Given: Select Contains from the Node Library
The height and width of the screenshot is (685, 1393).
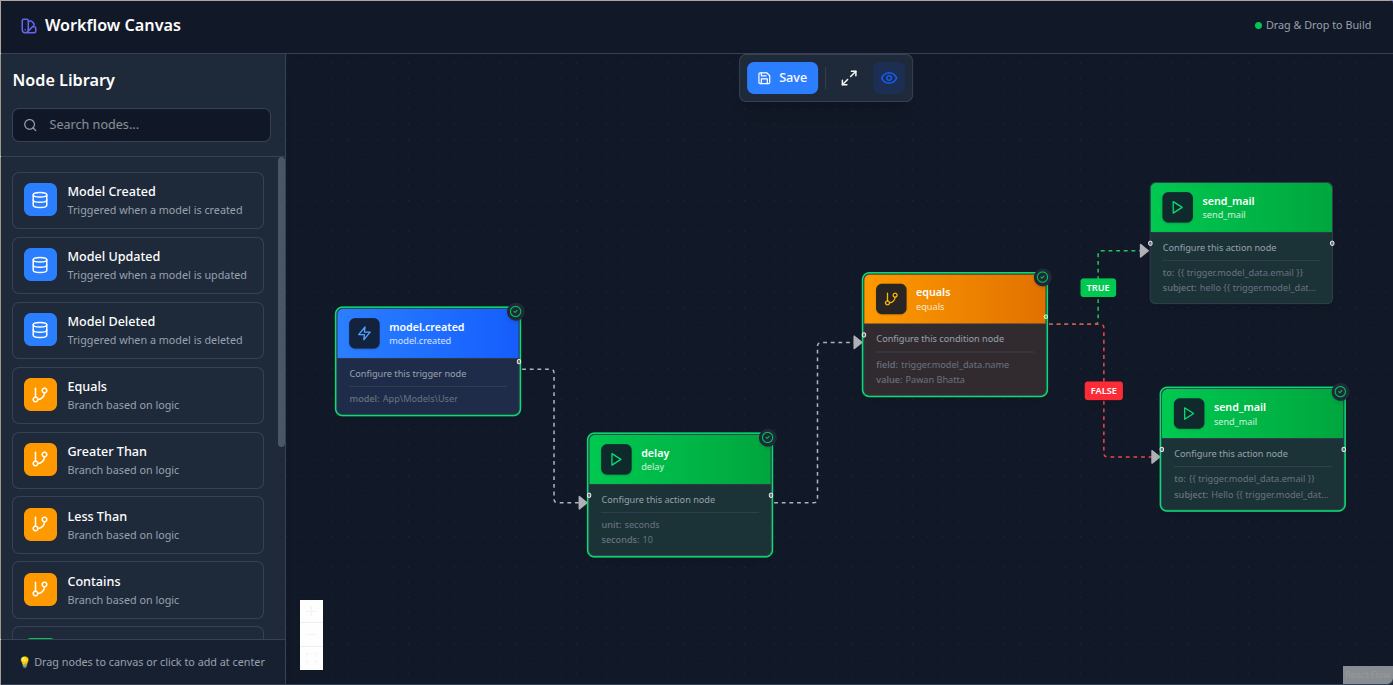Looking at the screenshot, I should coord(138,589).
